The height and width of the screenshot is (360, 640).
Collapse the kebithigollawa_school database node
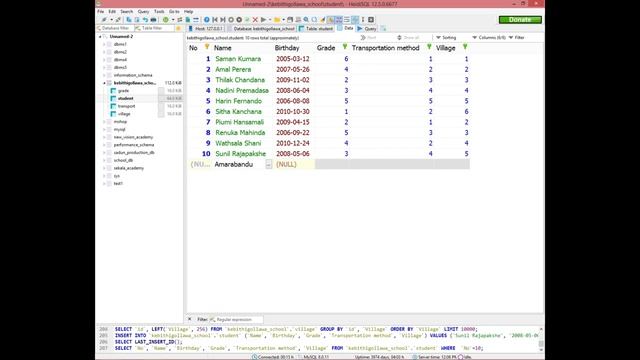point(104,83)
